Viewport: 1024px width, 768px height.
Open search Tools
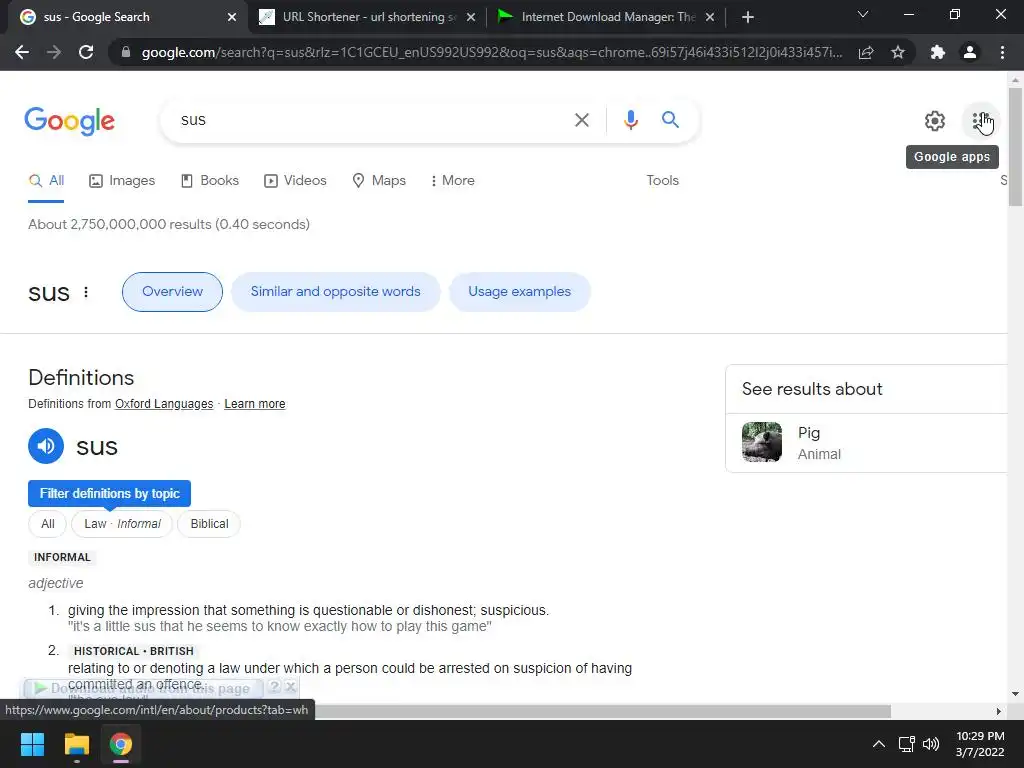662,180
